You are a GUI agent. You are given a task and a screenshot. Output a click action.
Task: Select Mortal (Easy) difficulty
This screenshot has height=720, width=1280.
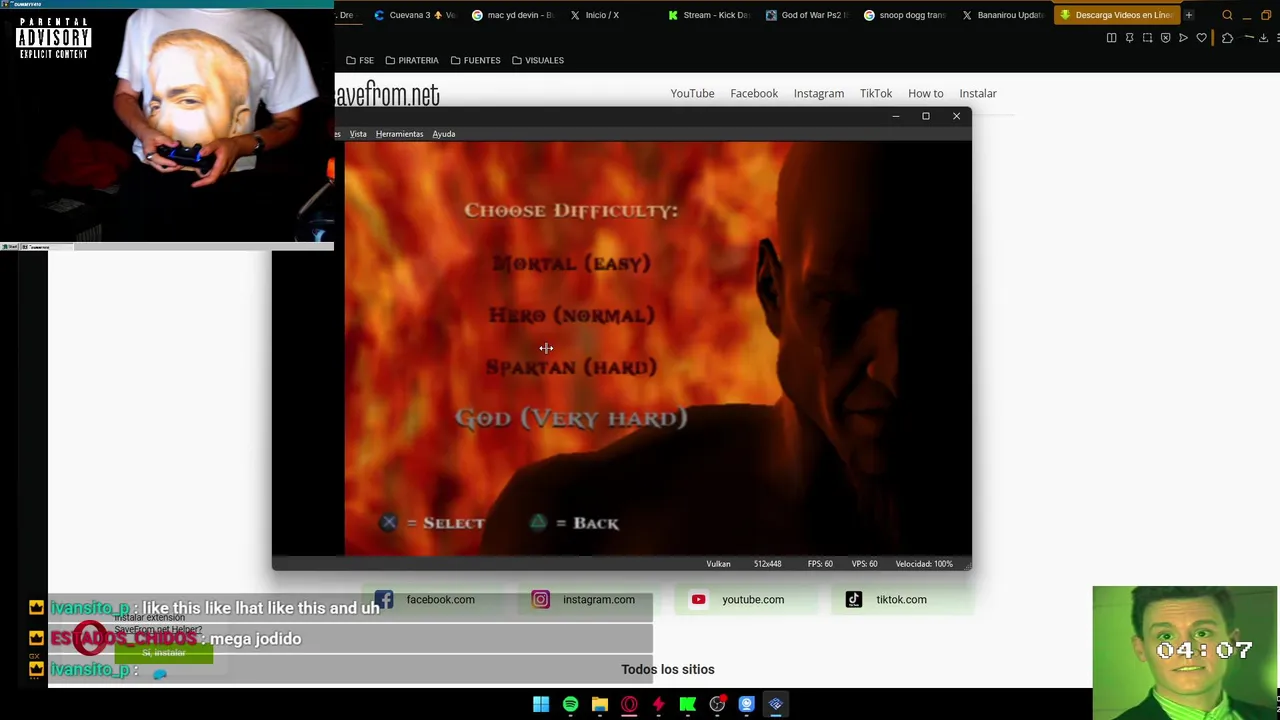(x=572, y=263)
